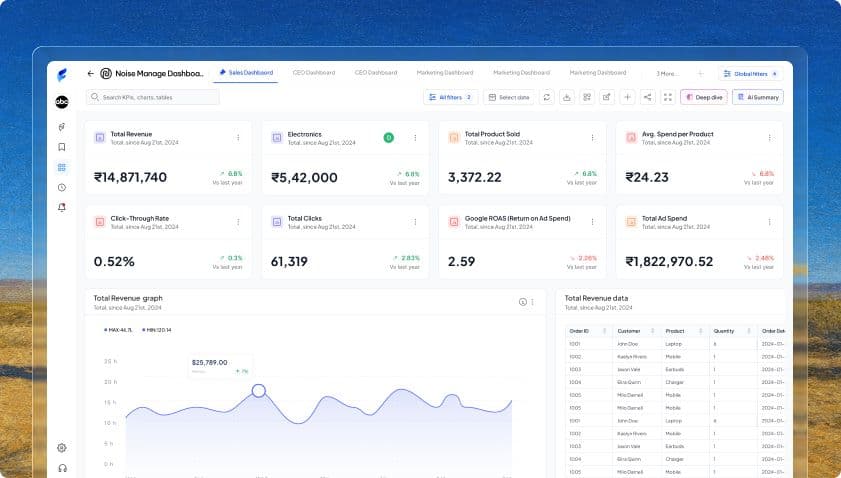Open All filters button
Screen dimensions: 841x478
451,97
